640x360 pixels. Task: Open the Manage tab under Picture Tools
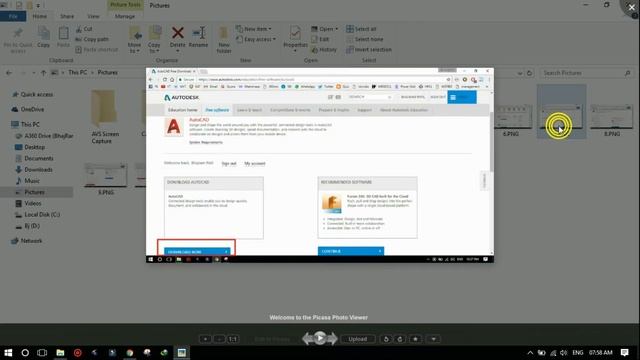coord(125,16)
